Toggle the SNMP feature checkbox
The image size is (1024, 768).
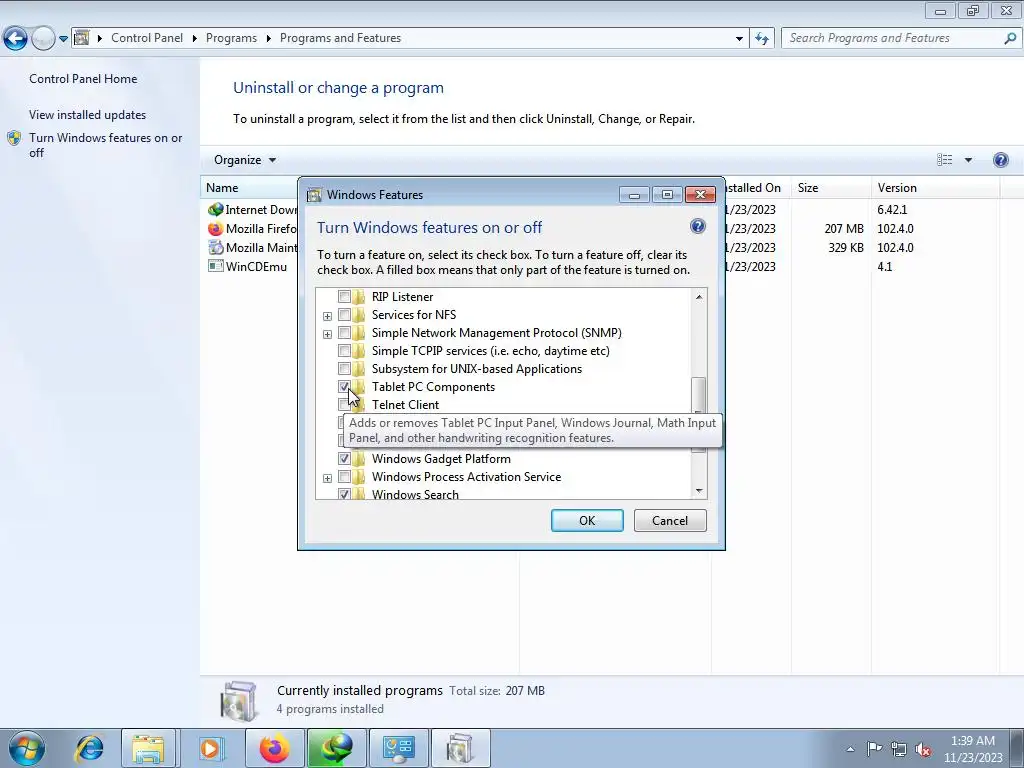pos(344,333)
